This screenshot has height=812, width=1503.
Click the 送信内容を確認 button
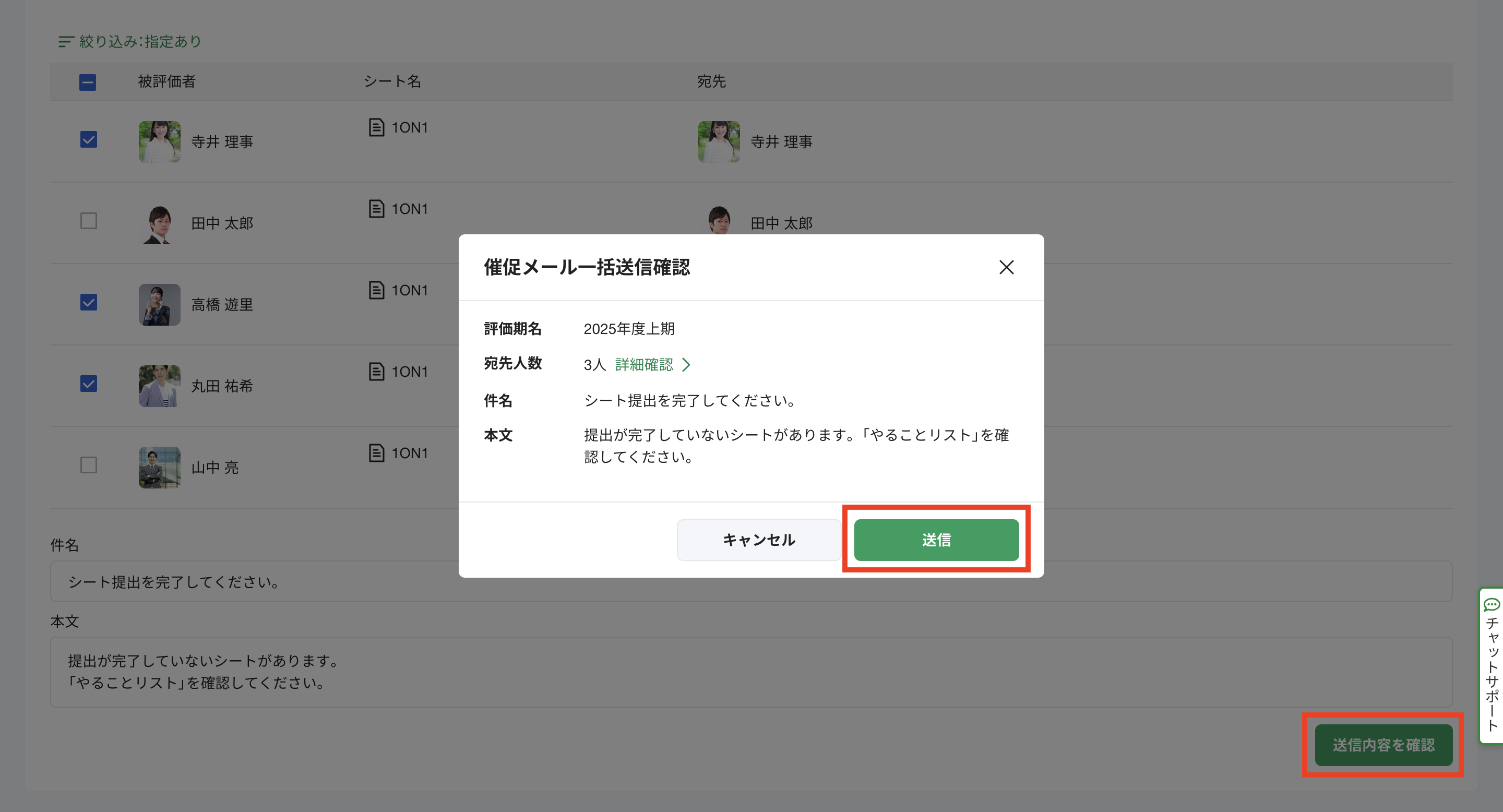1383,744
